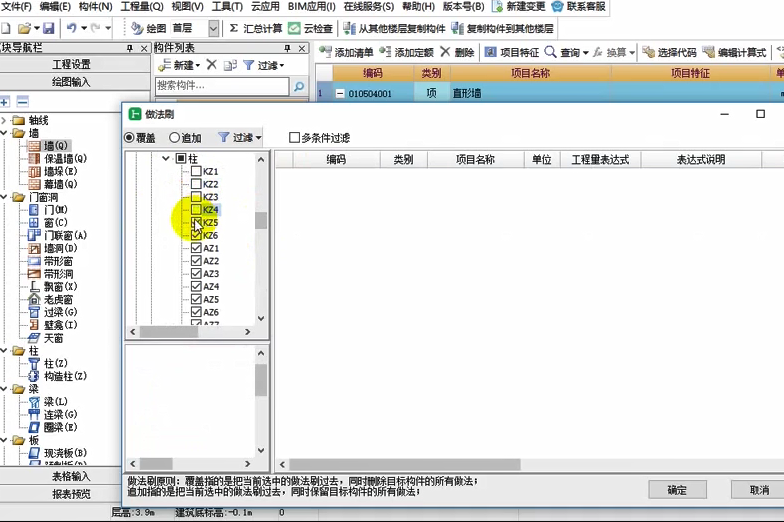
Task: Click the 取消 button
Action: [x=758, y=490]
